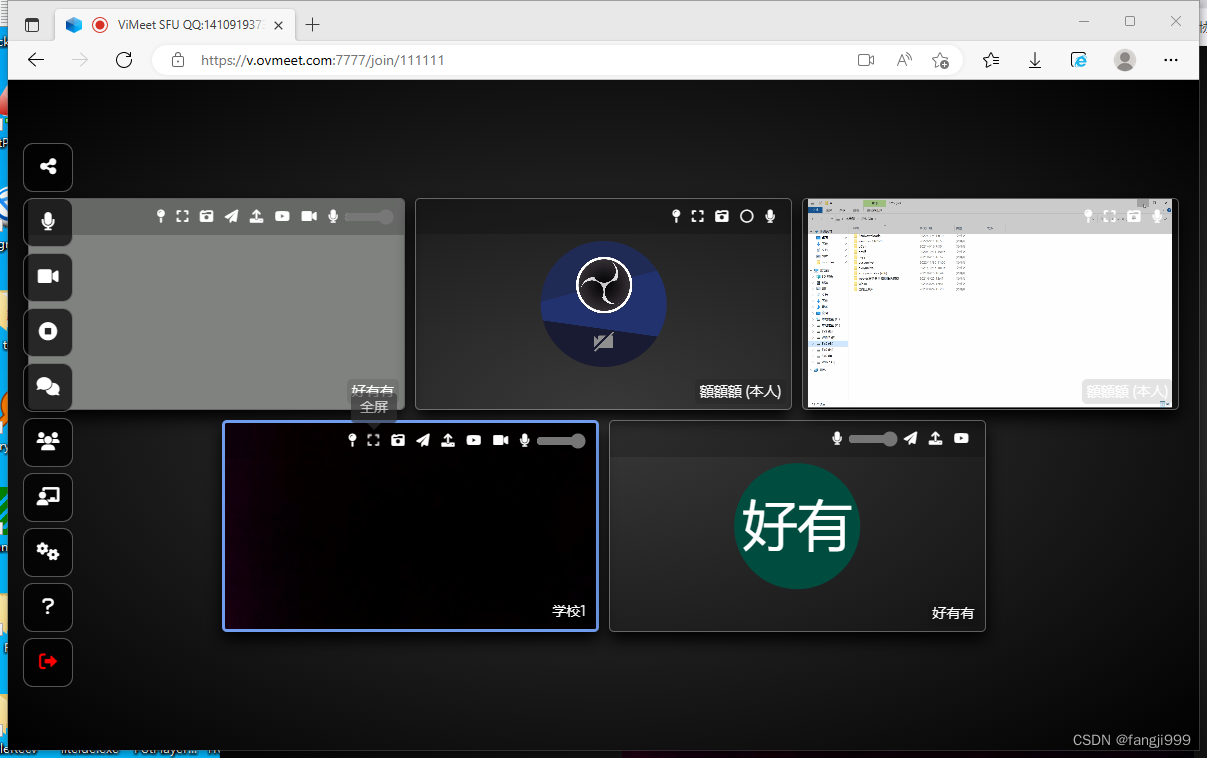Click the send message icon on 好有有's tile

coord(909,438)
